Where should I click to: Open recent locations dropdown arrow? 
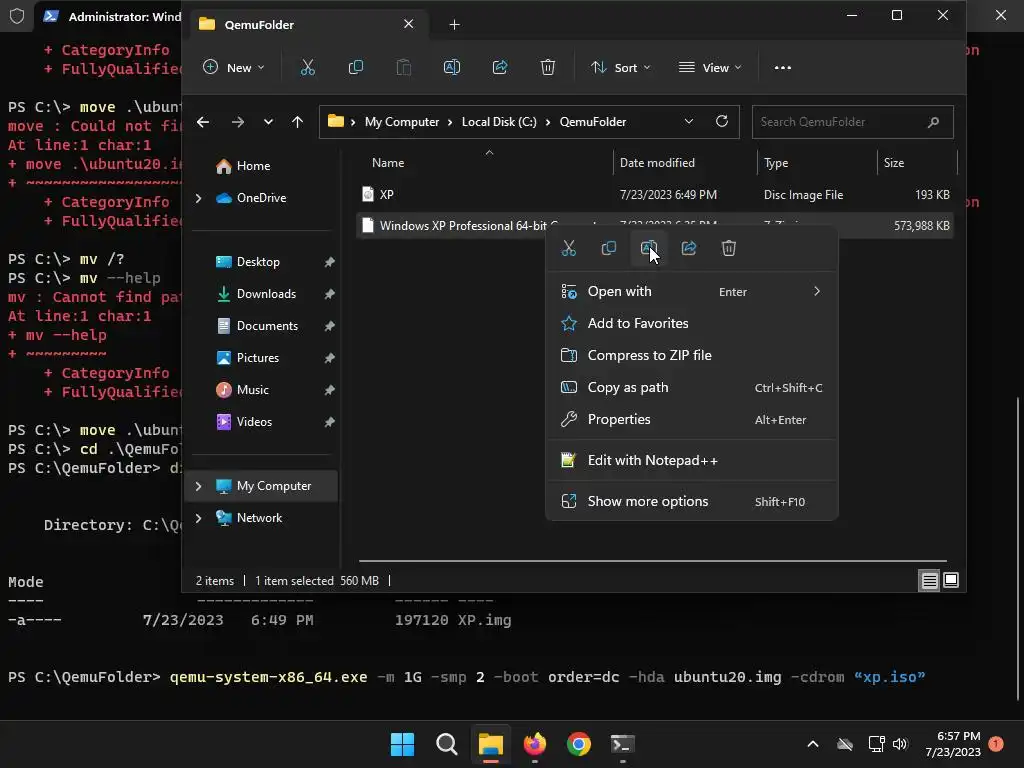coord(268,121)
